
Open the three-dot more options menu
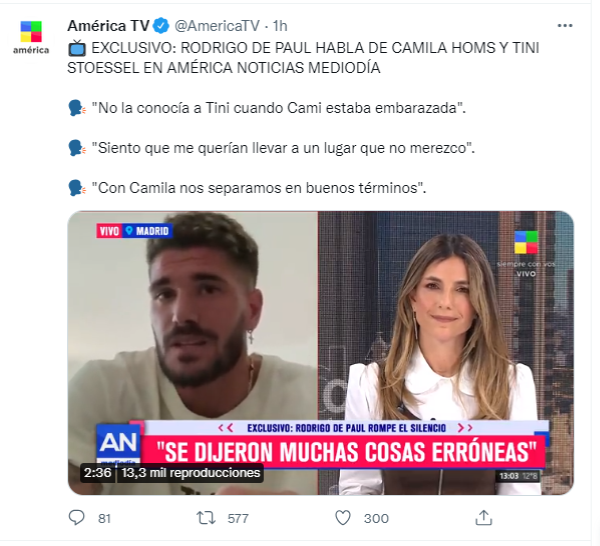[x=565, y=26]
